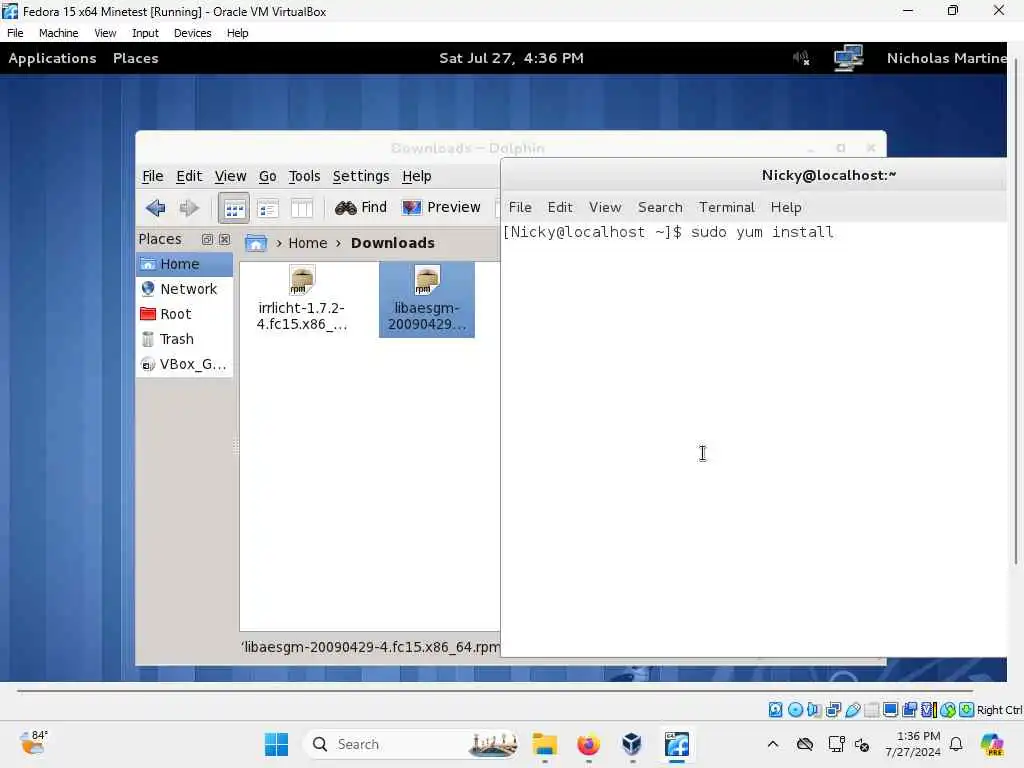Click VirtualBox mouse integration status icon
This screenshot has height=768, width=1024.
(948, 710)
